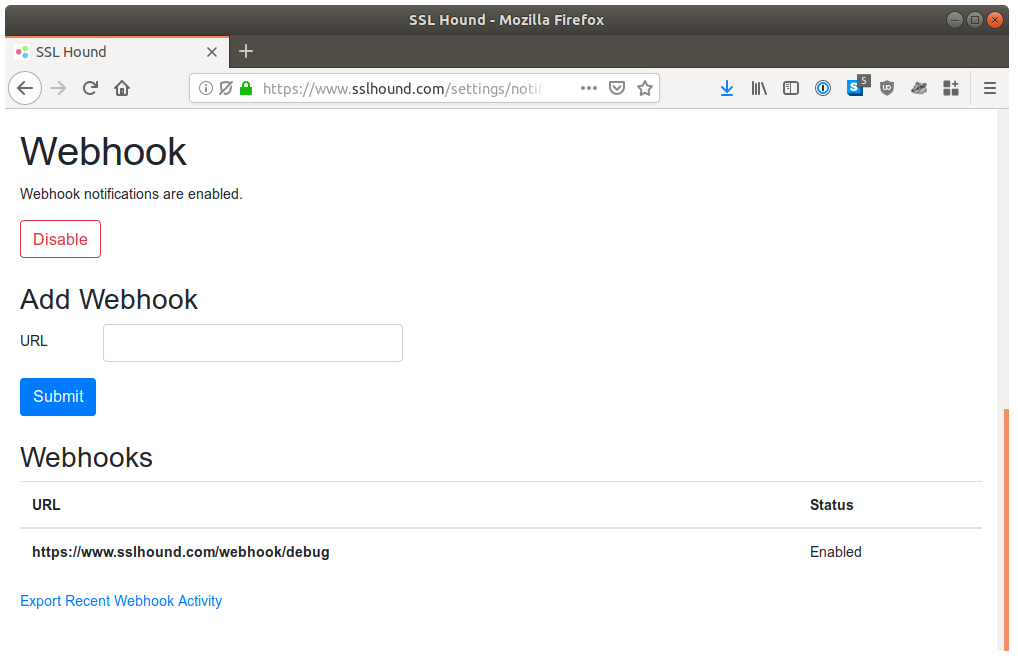
Task: Disable webhook notifications
Action: click(x=60, y=239)
